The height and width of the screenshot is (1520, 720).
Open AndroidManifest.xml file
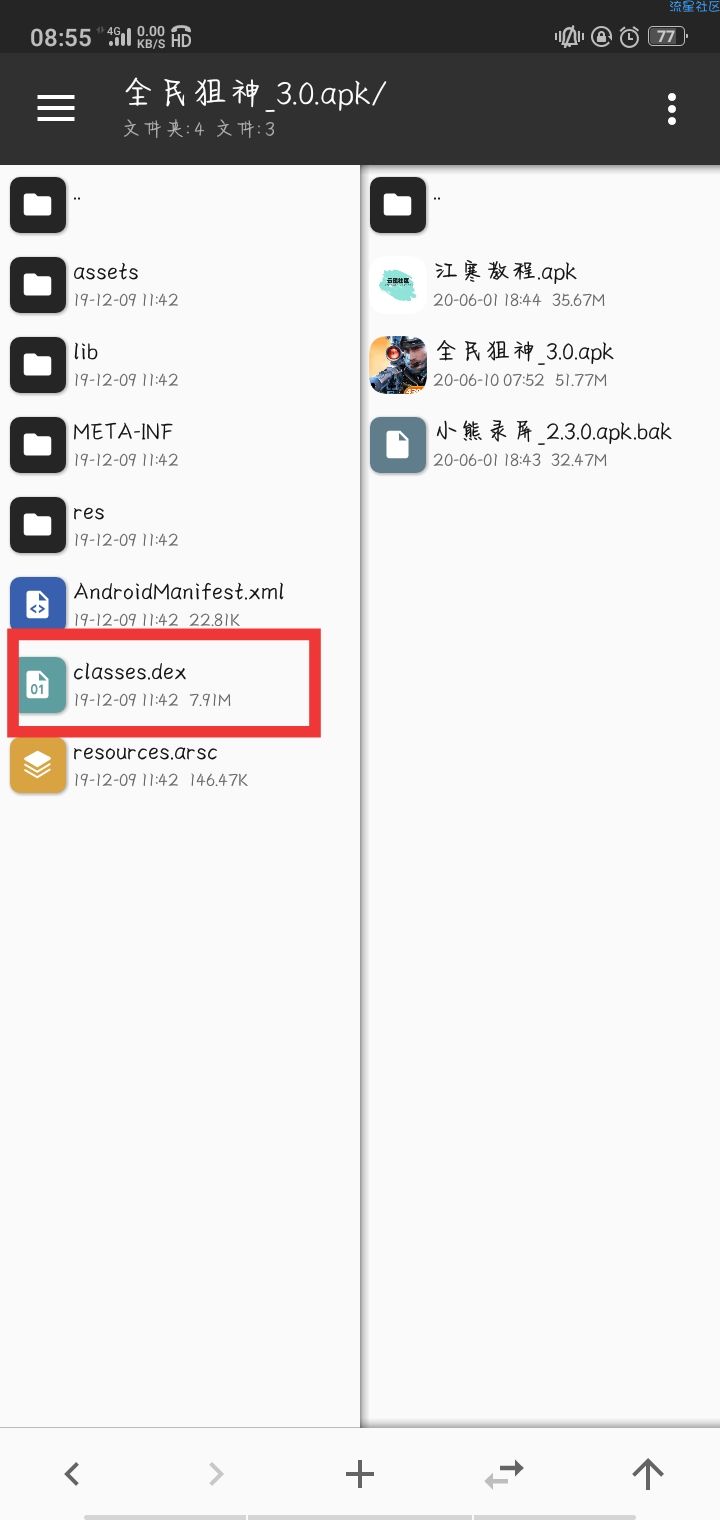pyautogui.click(x=180, y=605)
